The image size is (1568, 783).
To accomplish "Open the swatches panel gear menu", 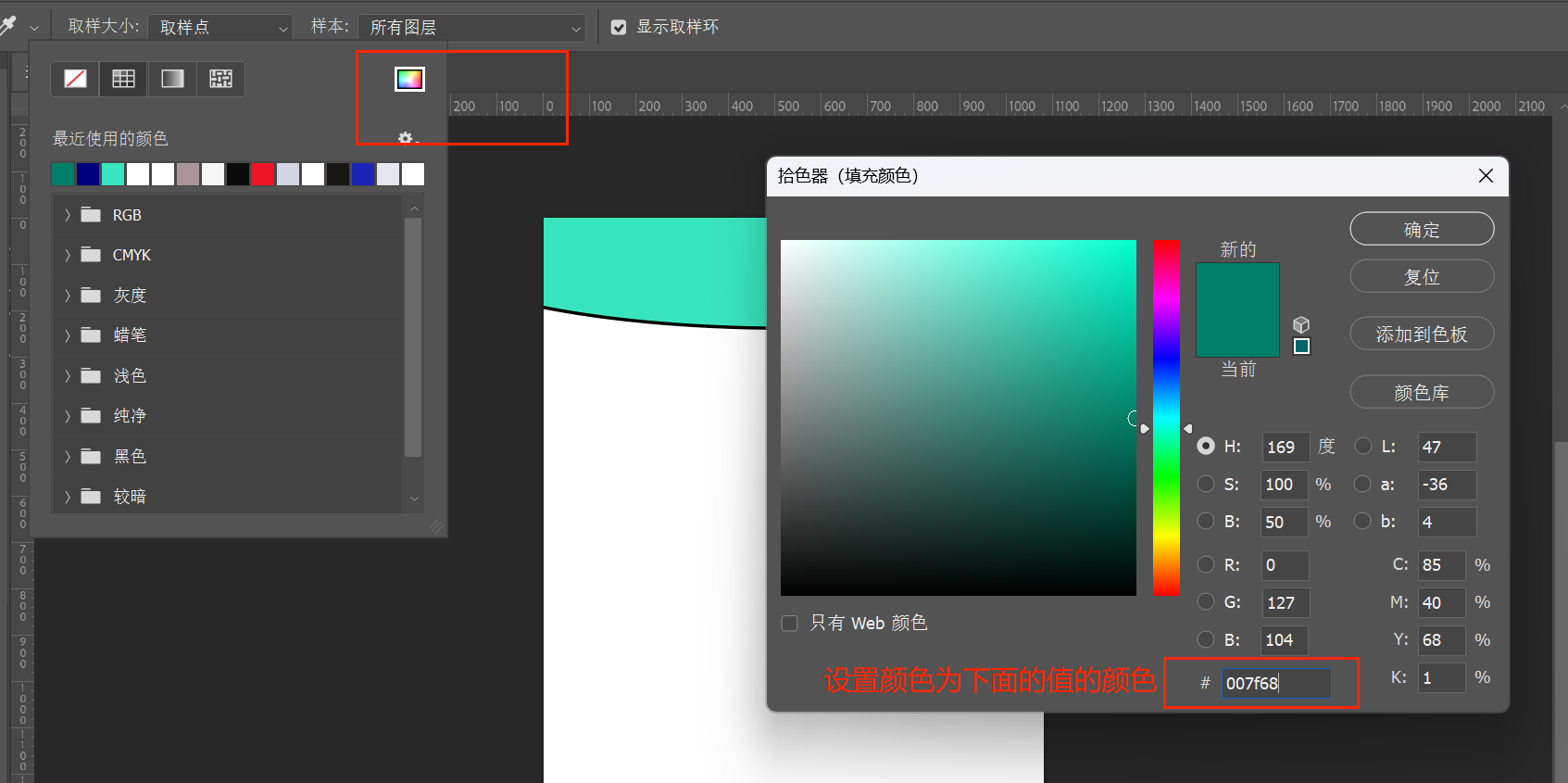I will [x=407, y=138].
